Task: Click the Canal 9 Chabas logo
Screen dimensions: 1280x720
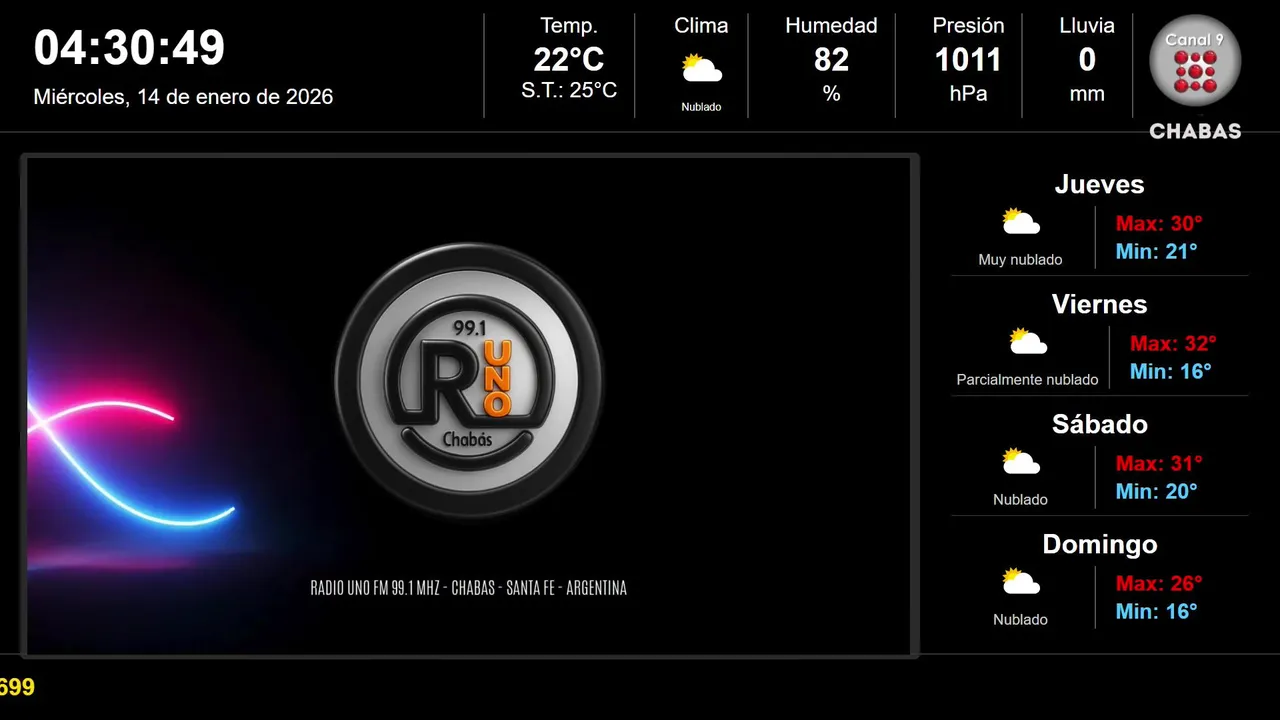Action: coord(1195,76)
